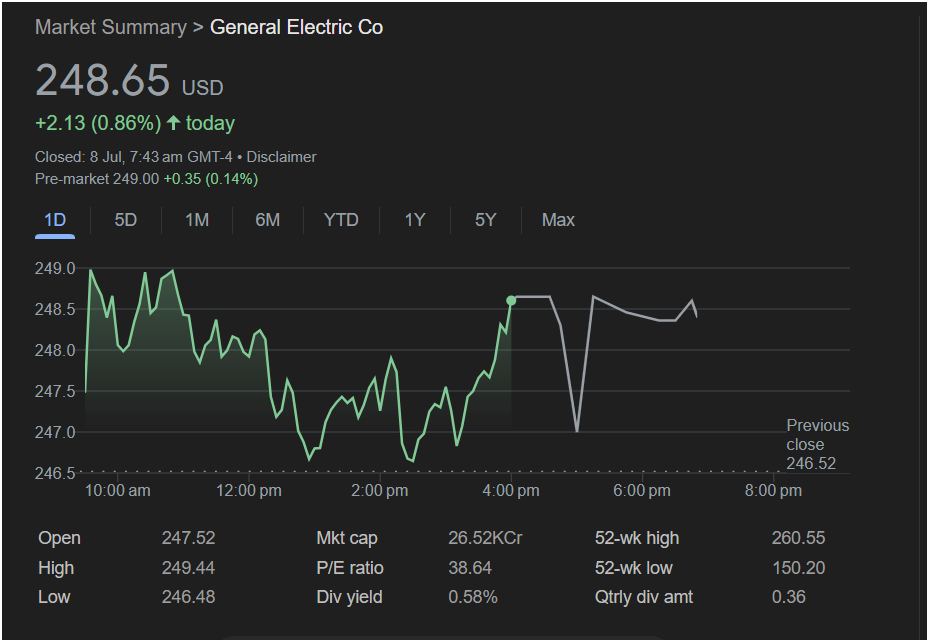Click the 246.5 y-axis label

55,473
